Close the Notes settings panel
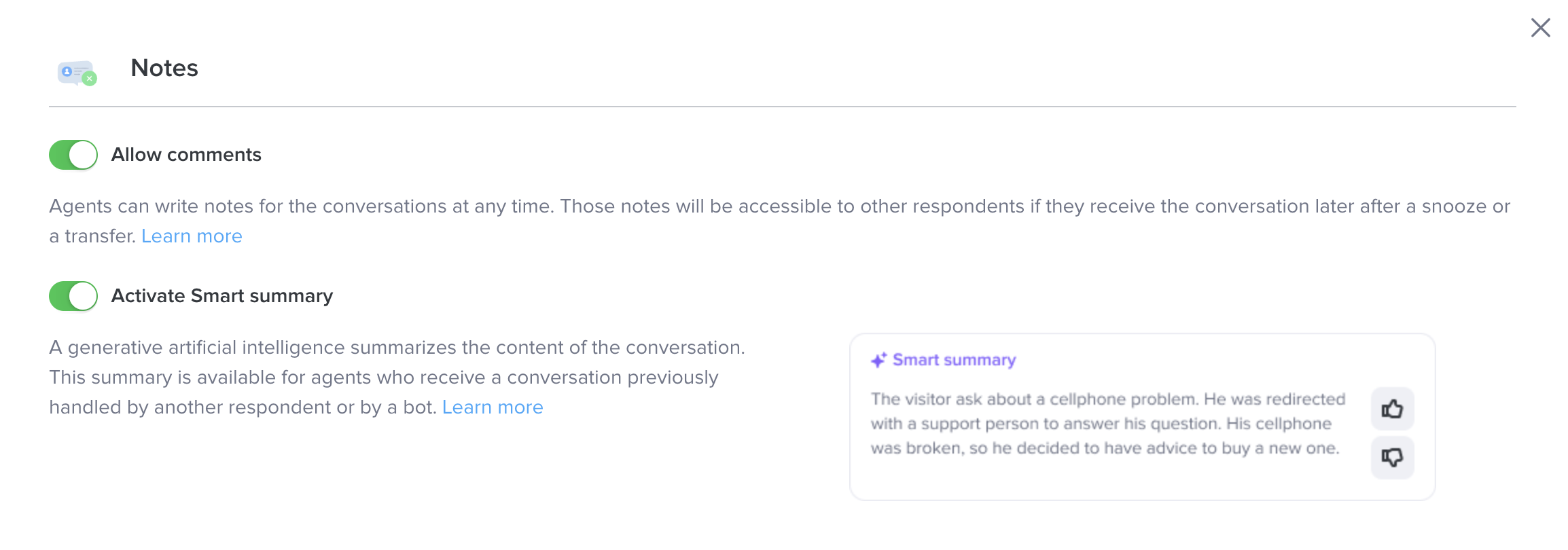 click(x=1540, y=28)
